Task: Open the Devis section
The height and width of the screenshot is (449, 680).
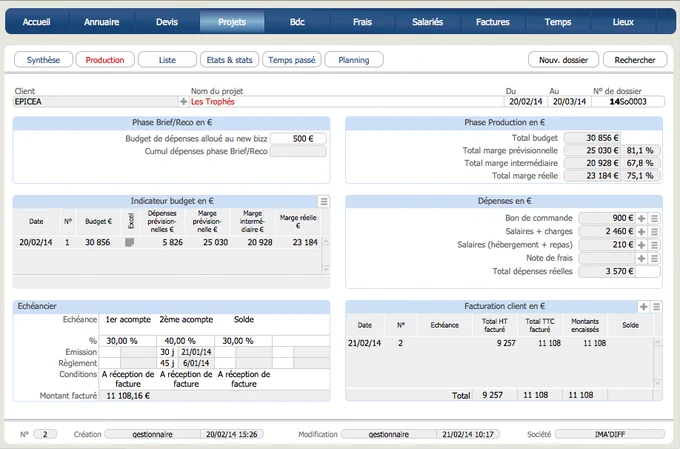Action: click(167, 22)
